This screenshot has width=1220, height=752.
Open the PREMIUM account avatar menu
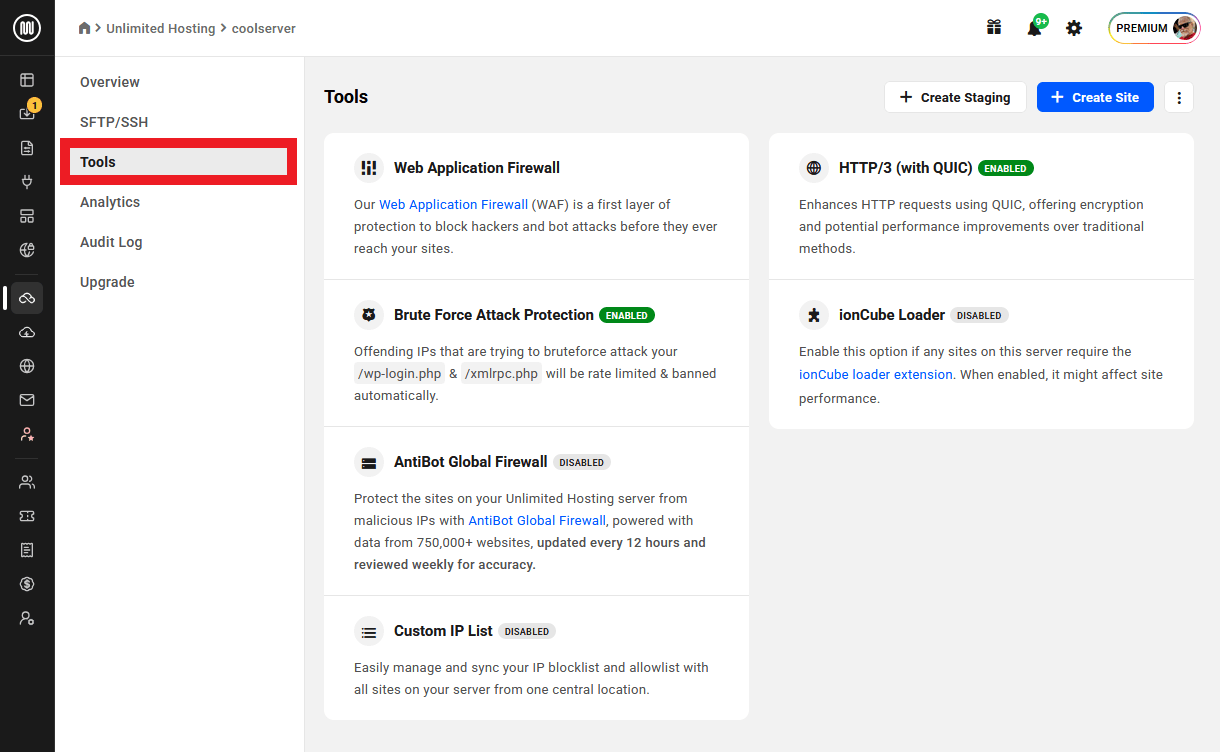click(1154, 28)
